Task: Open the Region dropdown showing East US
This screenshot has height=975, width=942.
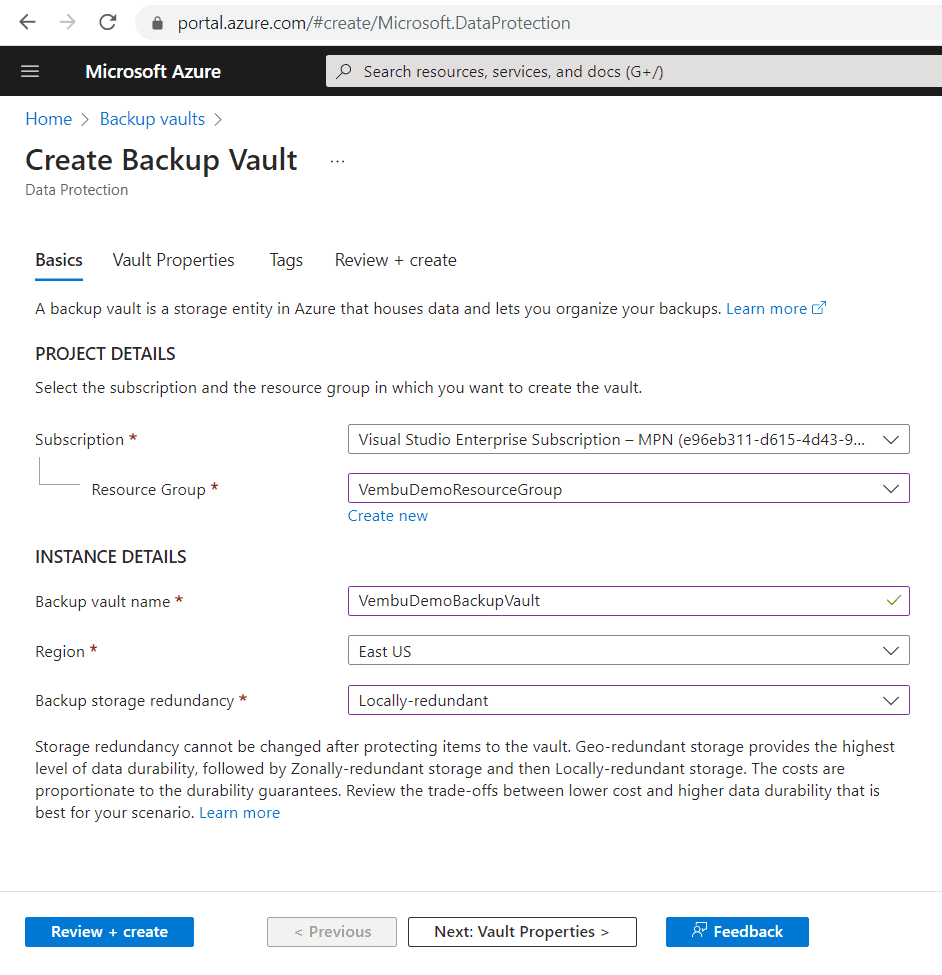Action: [x=629, y=650]
